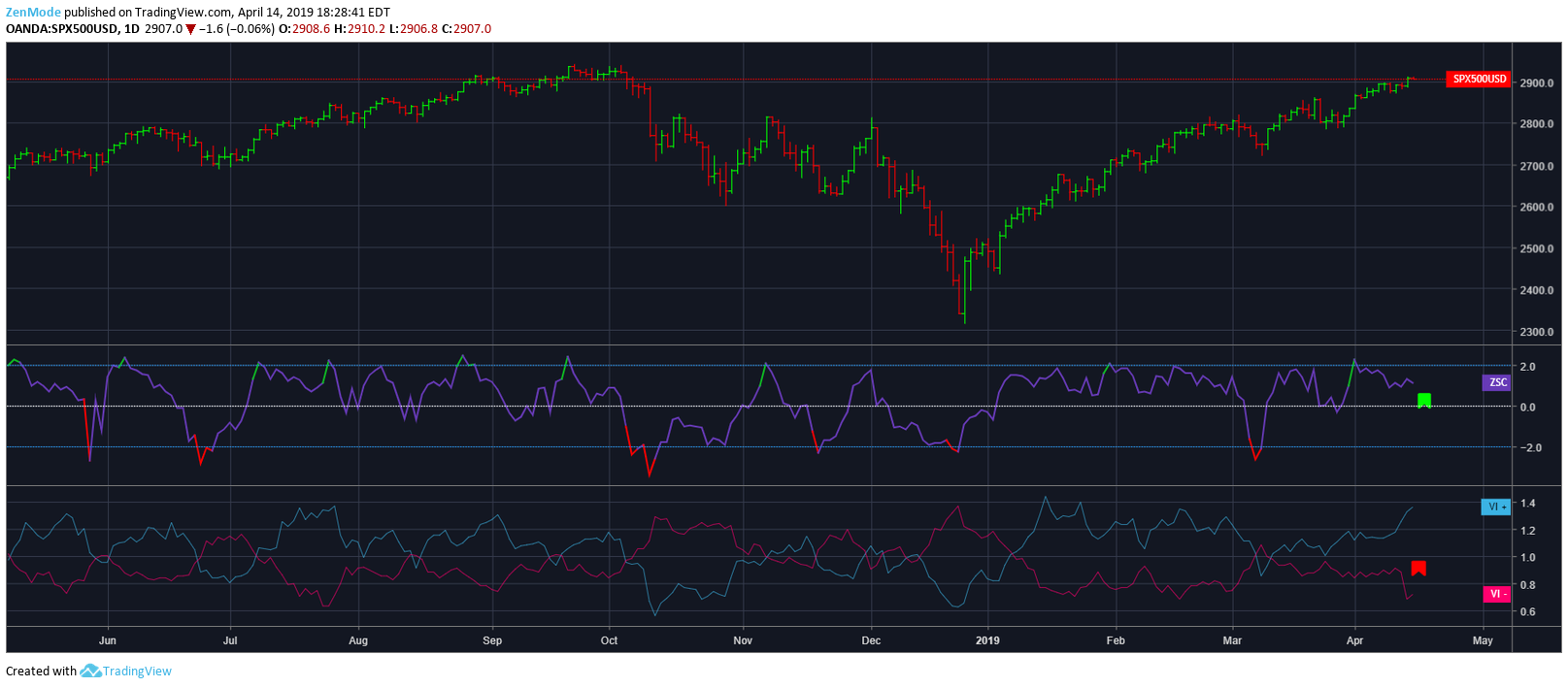This screenshot has width=1568, height=688.
Task: Select the green flag marker on ZSC pane
Action: pos(1424,401)
